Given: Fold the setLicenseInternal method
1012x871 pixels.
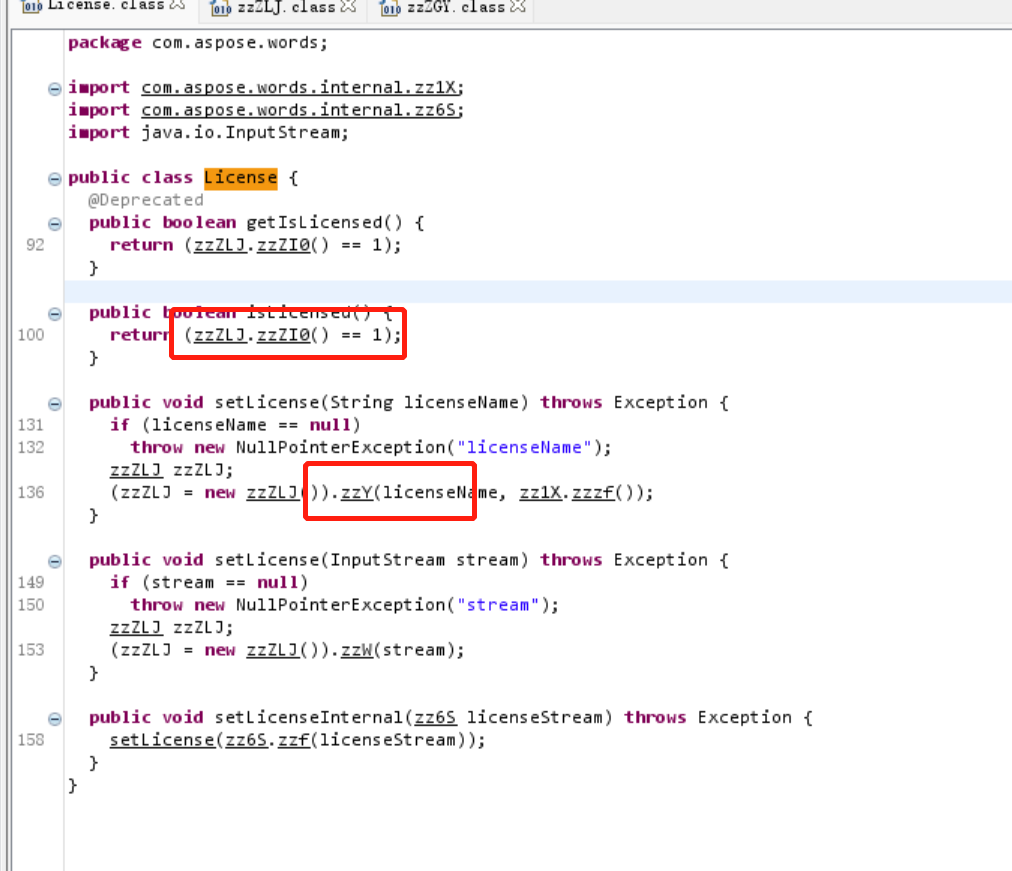Looking at the screenshot, I should pyautogui.click(x=55, y=719).
